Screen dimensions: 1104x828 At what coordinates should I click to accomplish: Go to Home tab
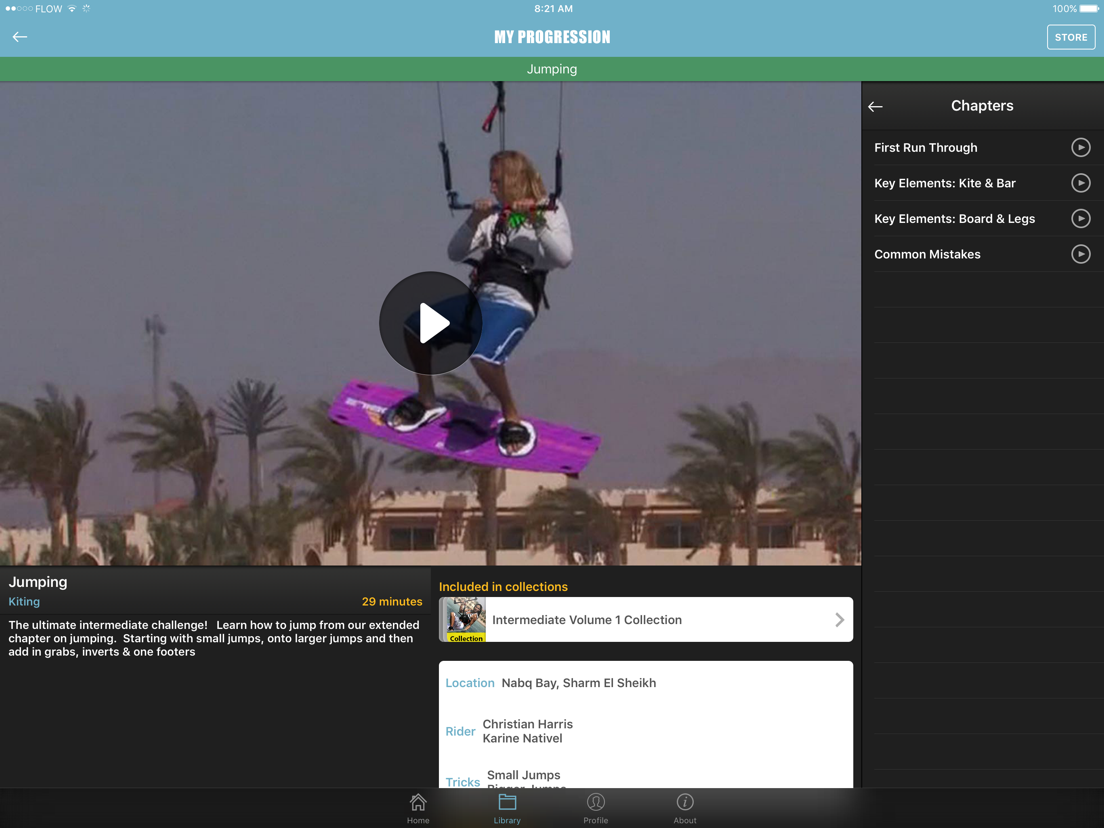tap(418, 809)
